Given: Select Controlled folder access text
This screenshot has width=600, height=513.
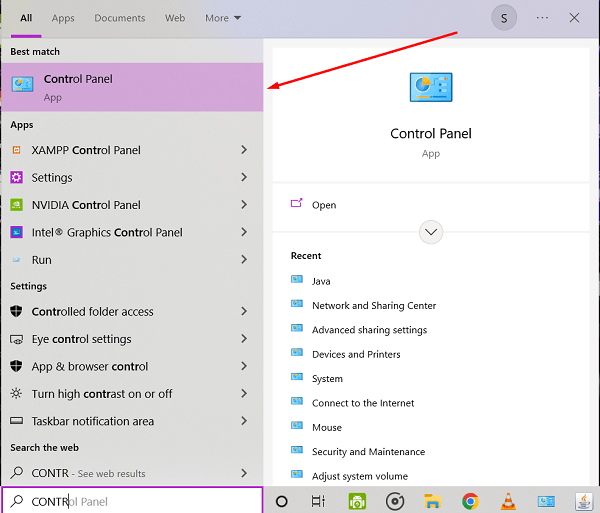Looking at the screenshot, I should click(x=92, y=311).
